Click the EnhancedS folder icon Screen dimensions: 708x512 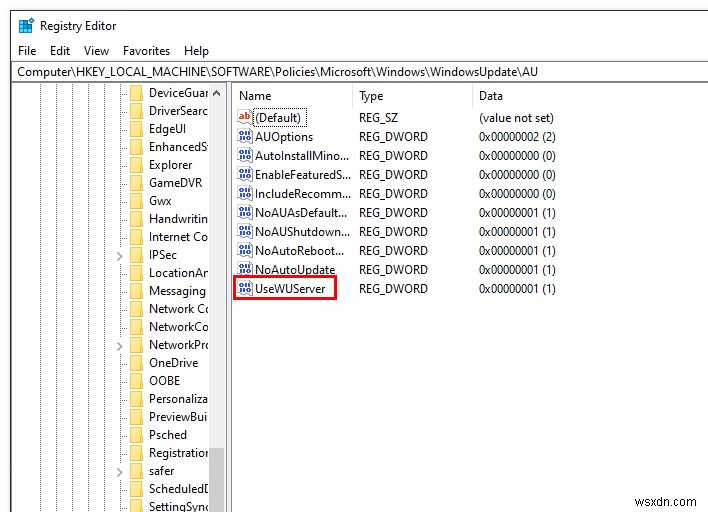click(136, 147)
